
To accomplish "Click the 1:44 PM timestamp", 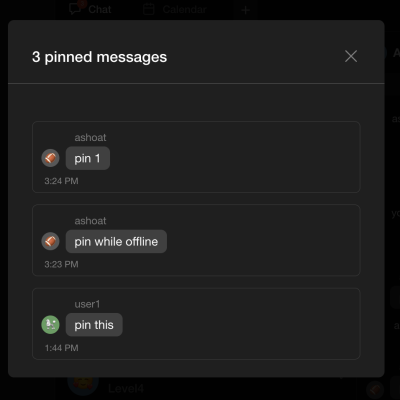I will tap(62, 348).
